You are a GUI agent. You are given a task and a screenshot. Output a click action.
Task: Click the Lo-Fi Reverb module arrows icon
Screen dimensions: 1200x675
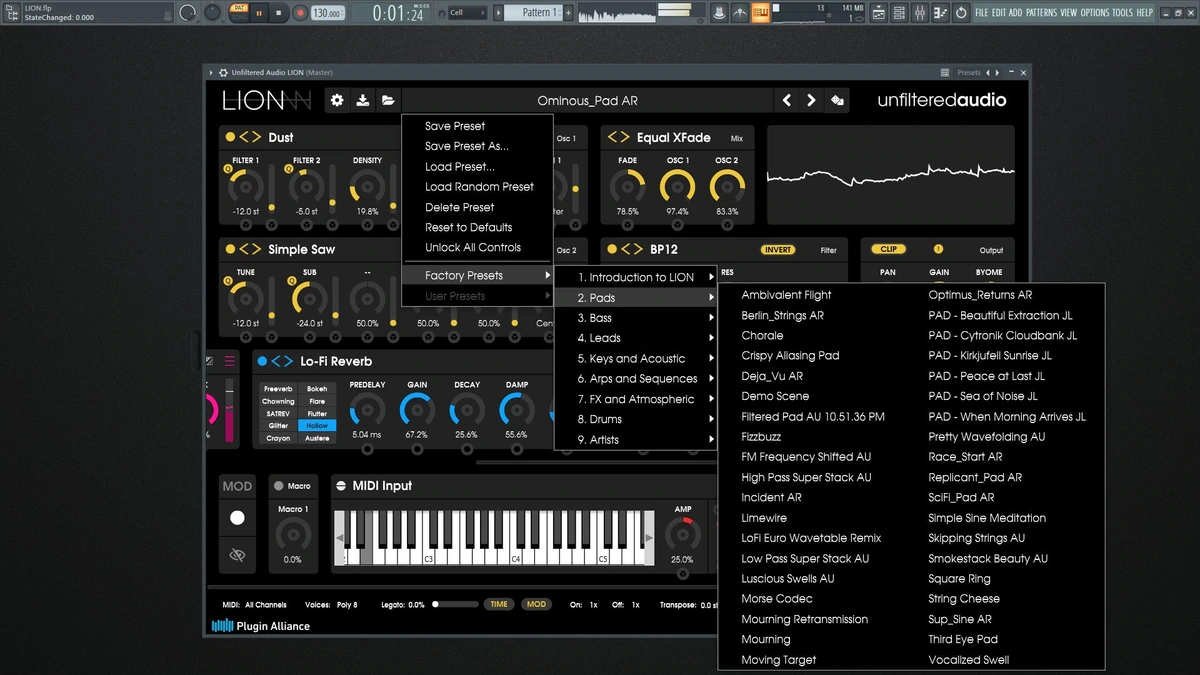(282, 361)
